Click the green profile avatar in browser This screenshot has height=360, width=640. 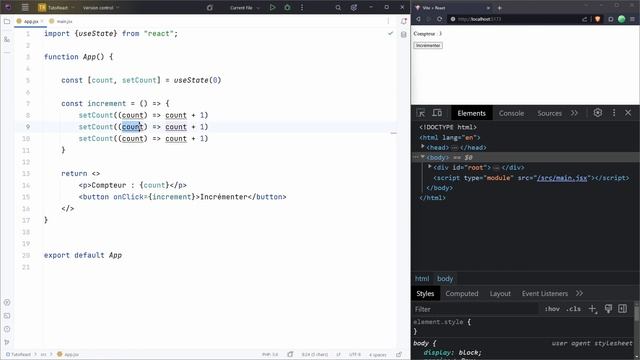click(622, 19)
